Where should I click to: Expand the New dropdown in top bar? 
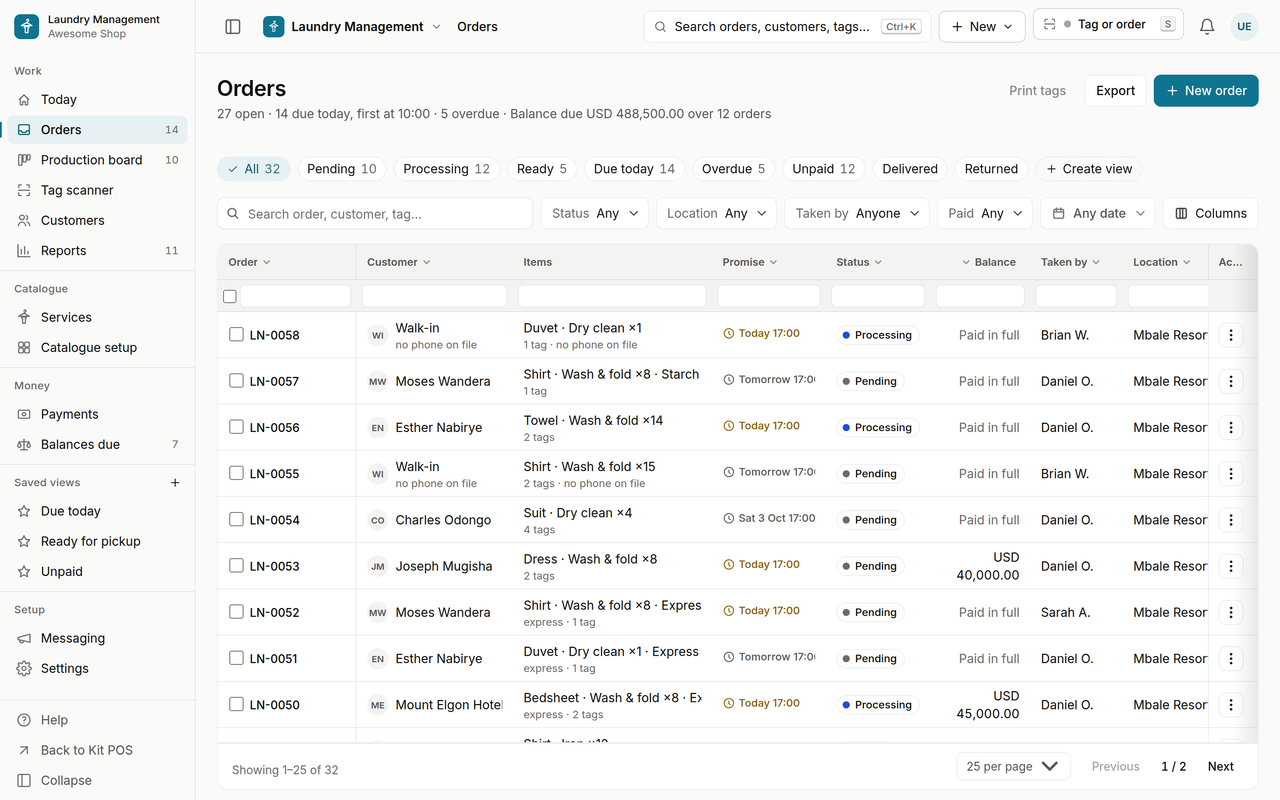tap(982, 27)
